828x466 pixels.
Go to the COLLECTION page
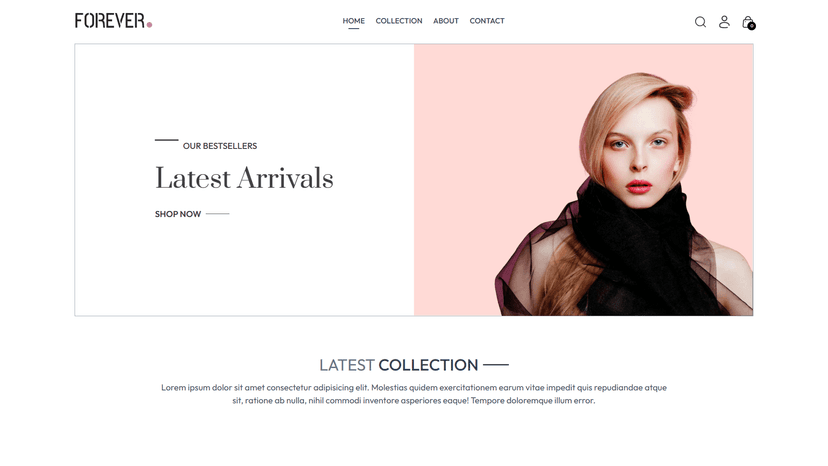point(399,21)
